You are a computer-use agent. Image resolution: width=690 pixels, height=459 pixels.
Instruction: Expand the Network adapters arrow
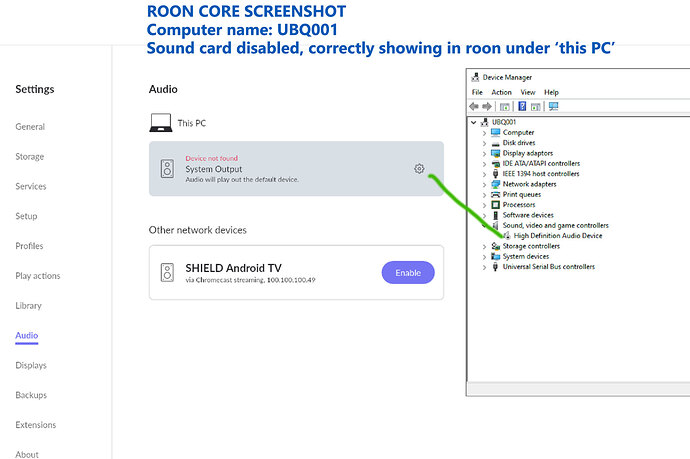tap(484, 184)
